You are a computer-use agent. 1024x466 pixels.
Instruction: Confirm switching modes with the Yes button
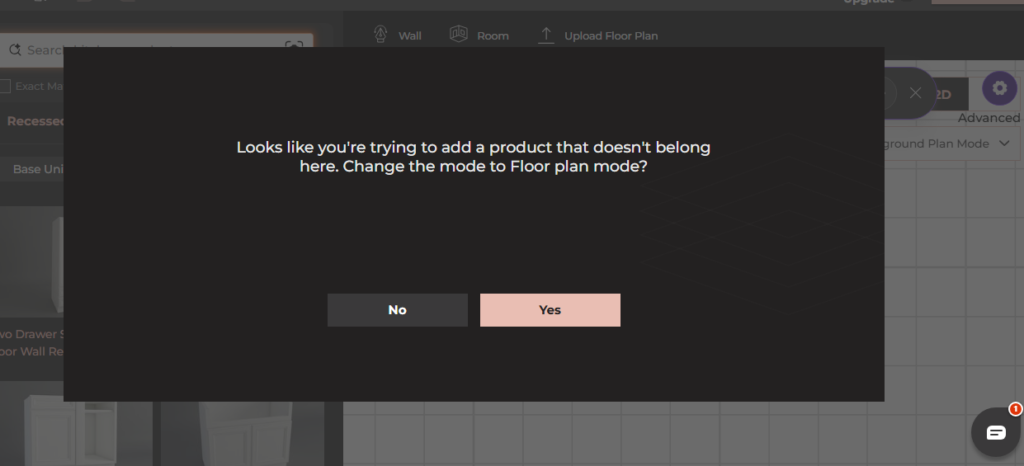pos(550,310)
